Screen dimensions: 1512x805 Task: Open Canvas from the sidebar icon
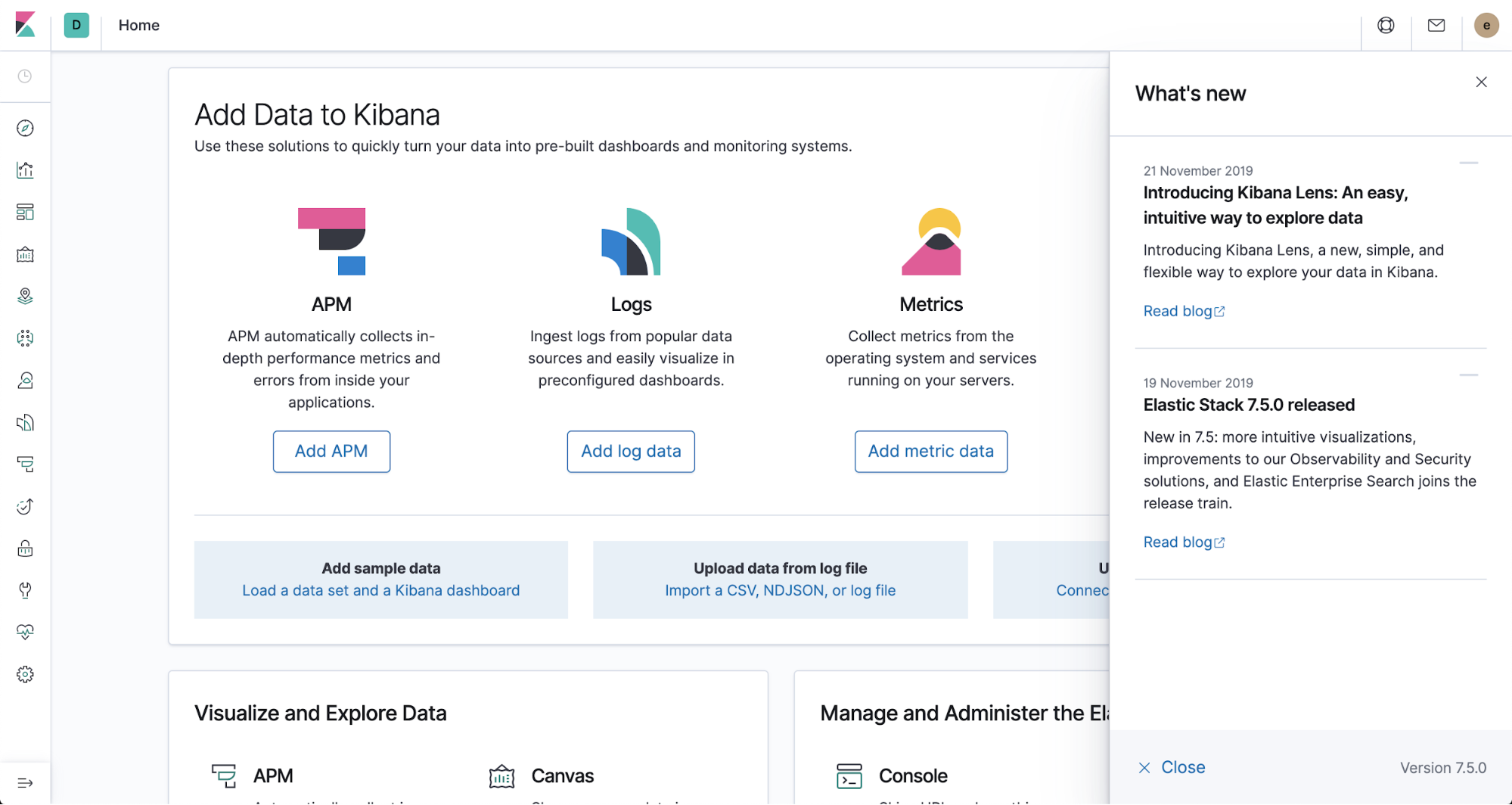point(25,254)
